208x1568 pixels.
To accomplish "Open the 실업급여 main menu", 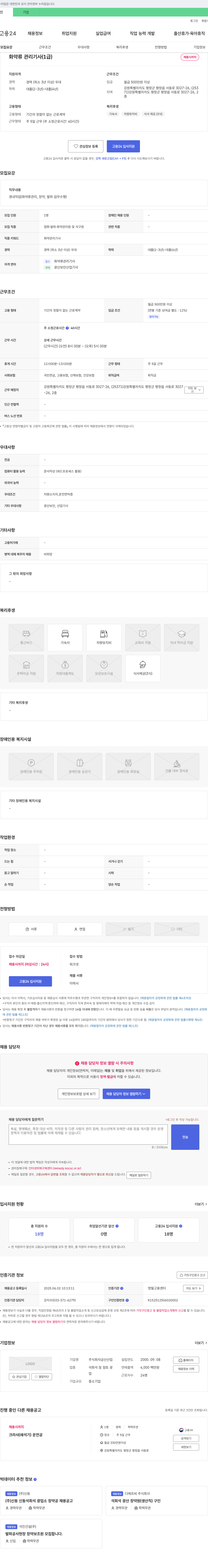I will pos(103,33).
